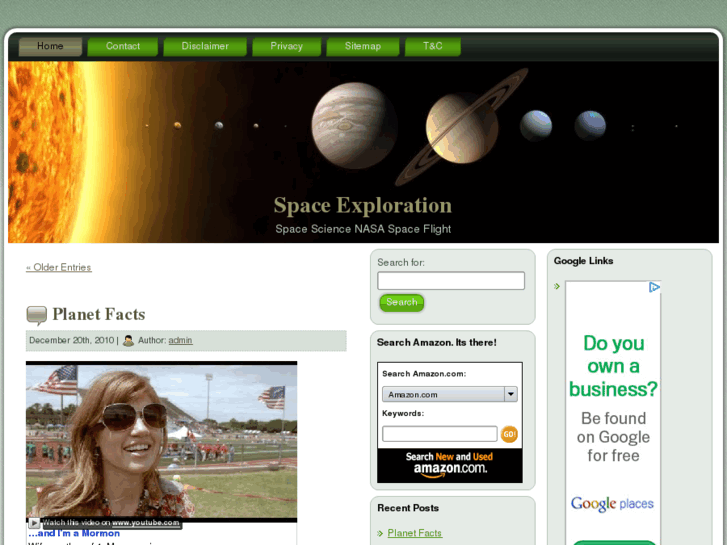The width and height of the screenshot is (727, 545).
Task: Open the Planet Facts post title
Action: (99, 314)
